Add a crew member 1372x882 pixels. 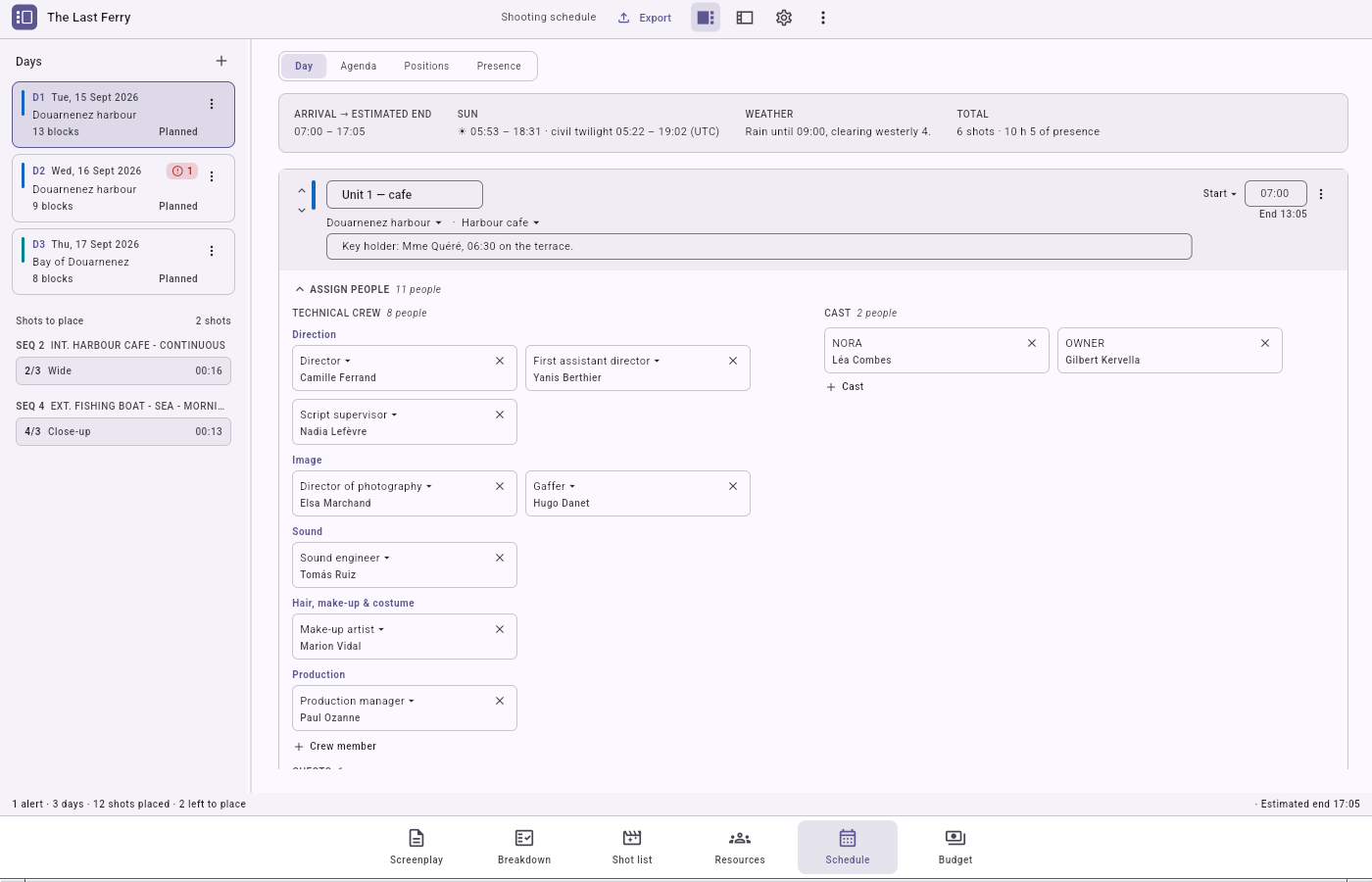point(335,746)
